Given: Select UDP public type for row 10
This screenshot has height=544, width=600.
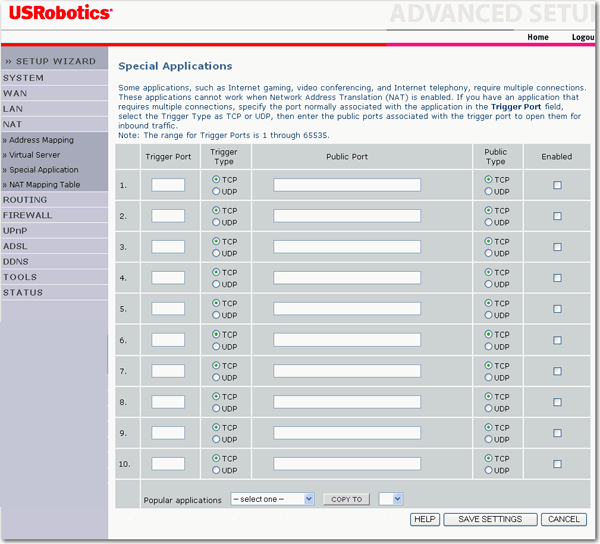Looking at the screenshot, I should point(488,470).
